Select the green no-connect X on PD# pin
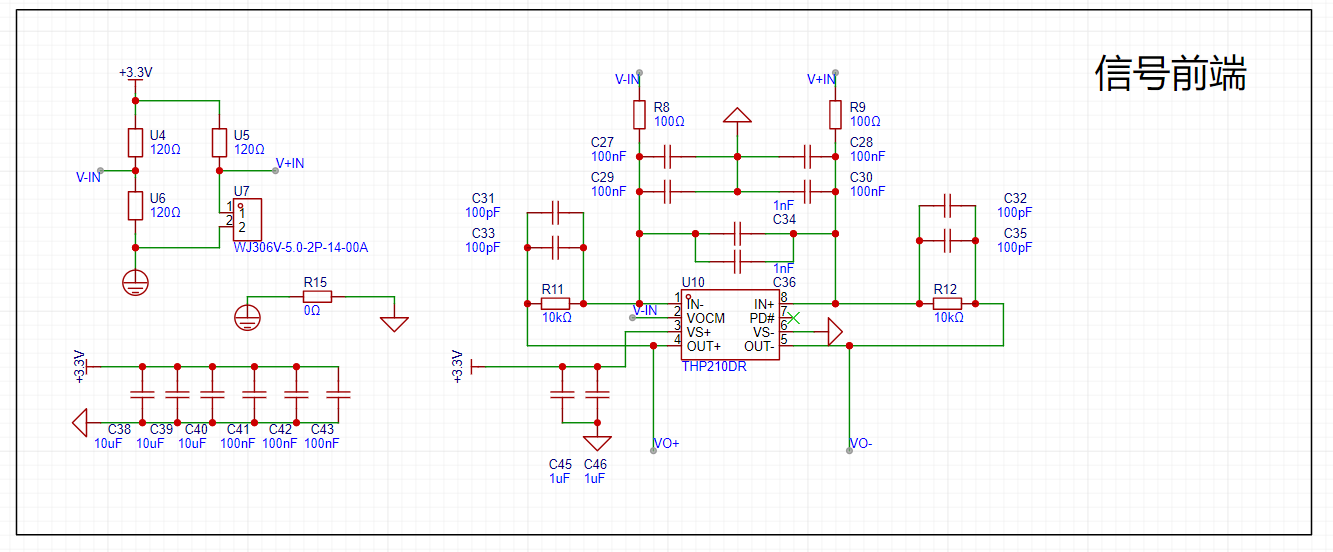This screenshot has height=552, width=1333. pyautogui.click(x=794, y=318)
